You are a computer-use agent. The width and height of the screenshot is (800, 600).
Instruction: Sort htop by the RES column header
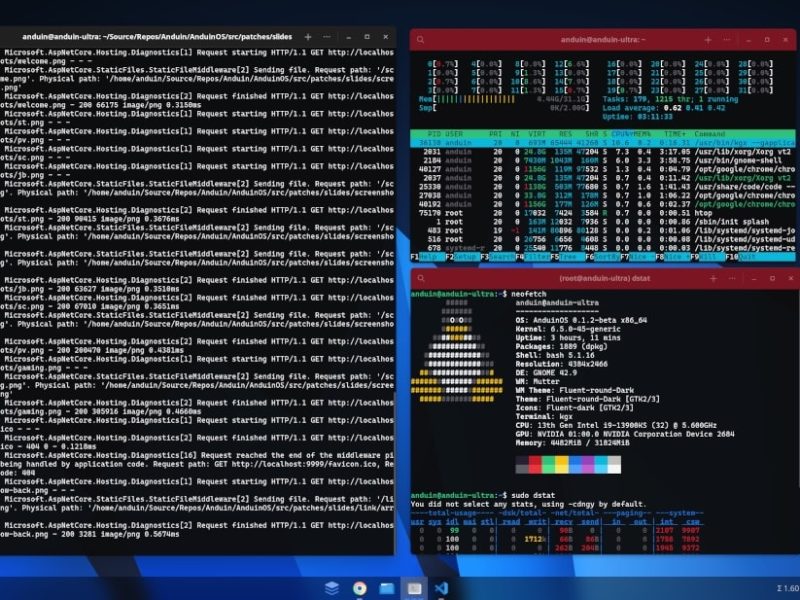(x=565, y=134)
